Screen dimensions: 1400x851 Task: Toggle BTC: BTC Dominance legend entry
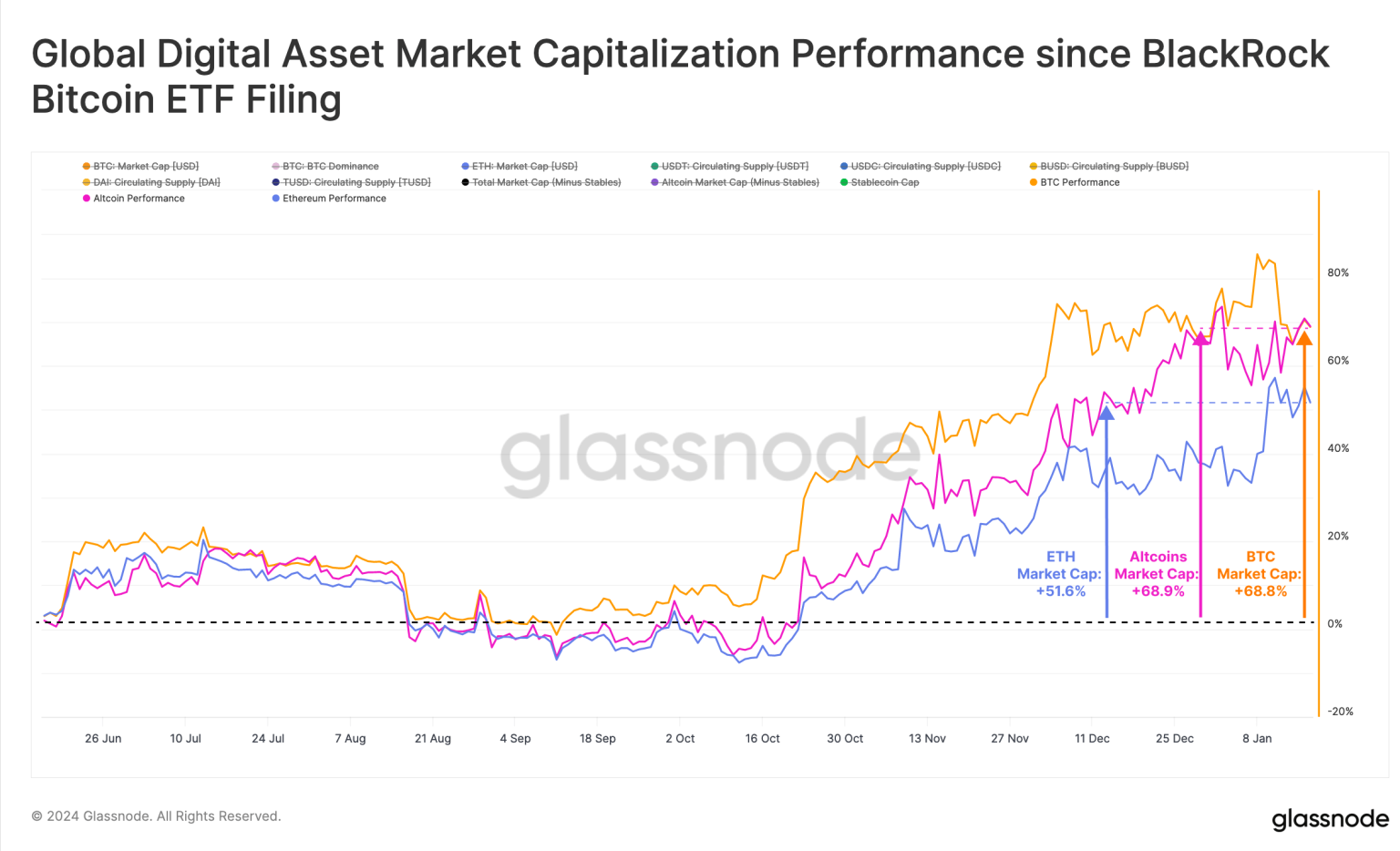tap(325, 167)
